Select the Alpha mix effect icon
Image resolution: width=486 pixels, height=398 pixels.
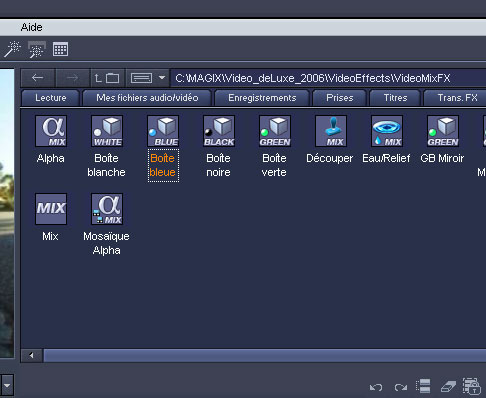click(51, 131)
